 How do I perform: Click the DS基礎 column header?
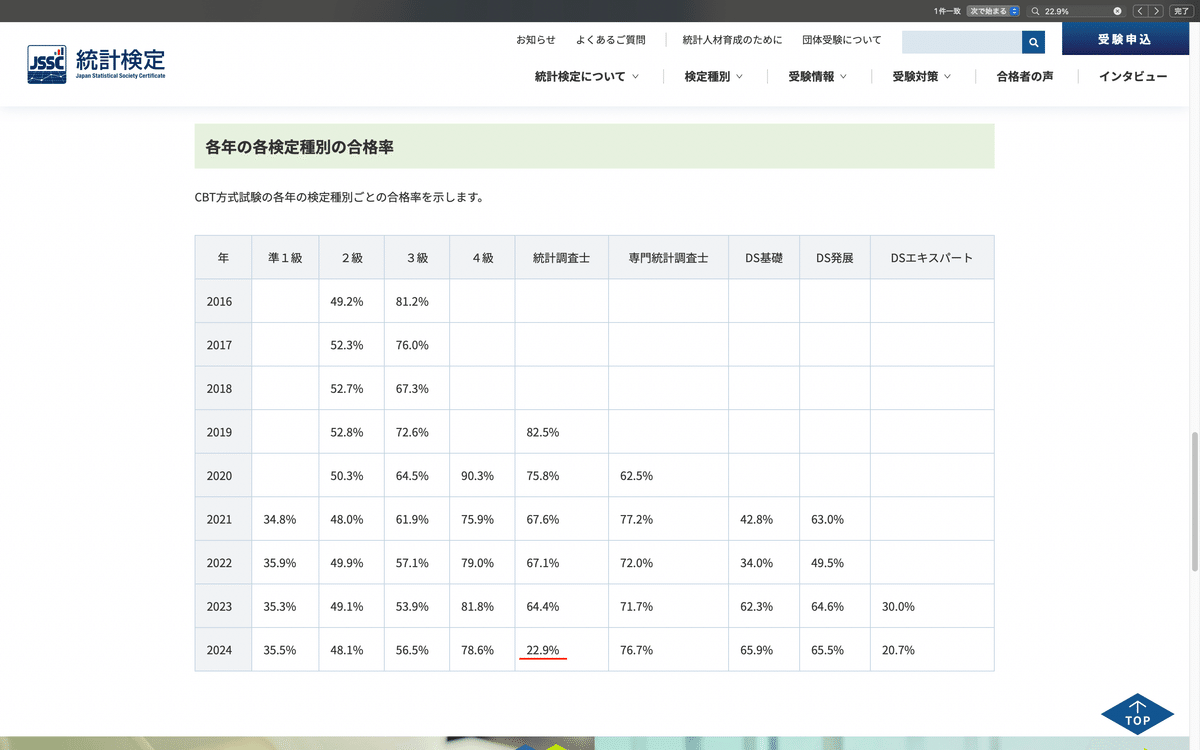764,257
